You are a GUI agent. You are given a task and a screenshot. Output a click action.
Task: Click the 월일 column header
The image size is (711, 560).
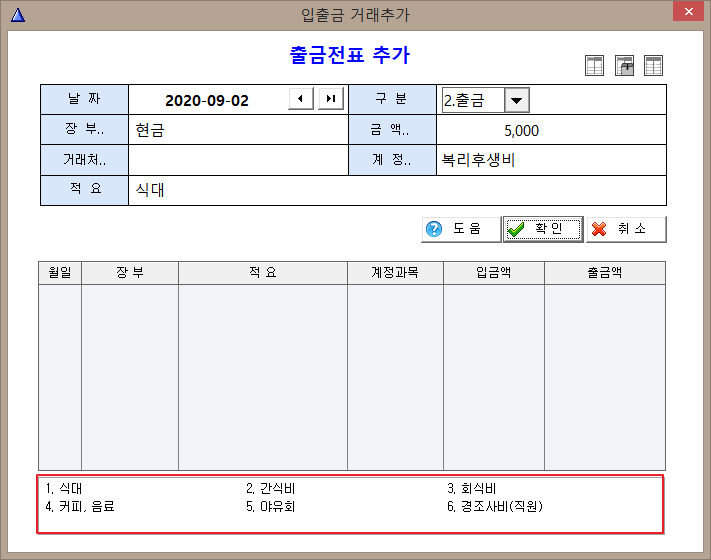[x=60, y=273]
